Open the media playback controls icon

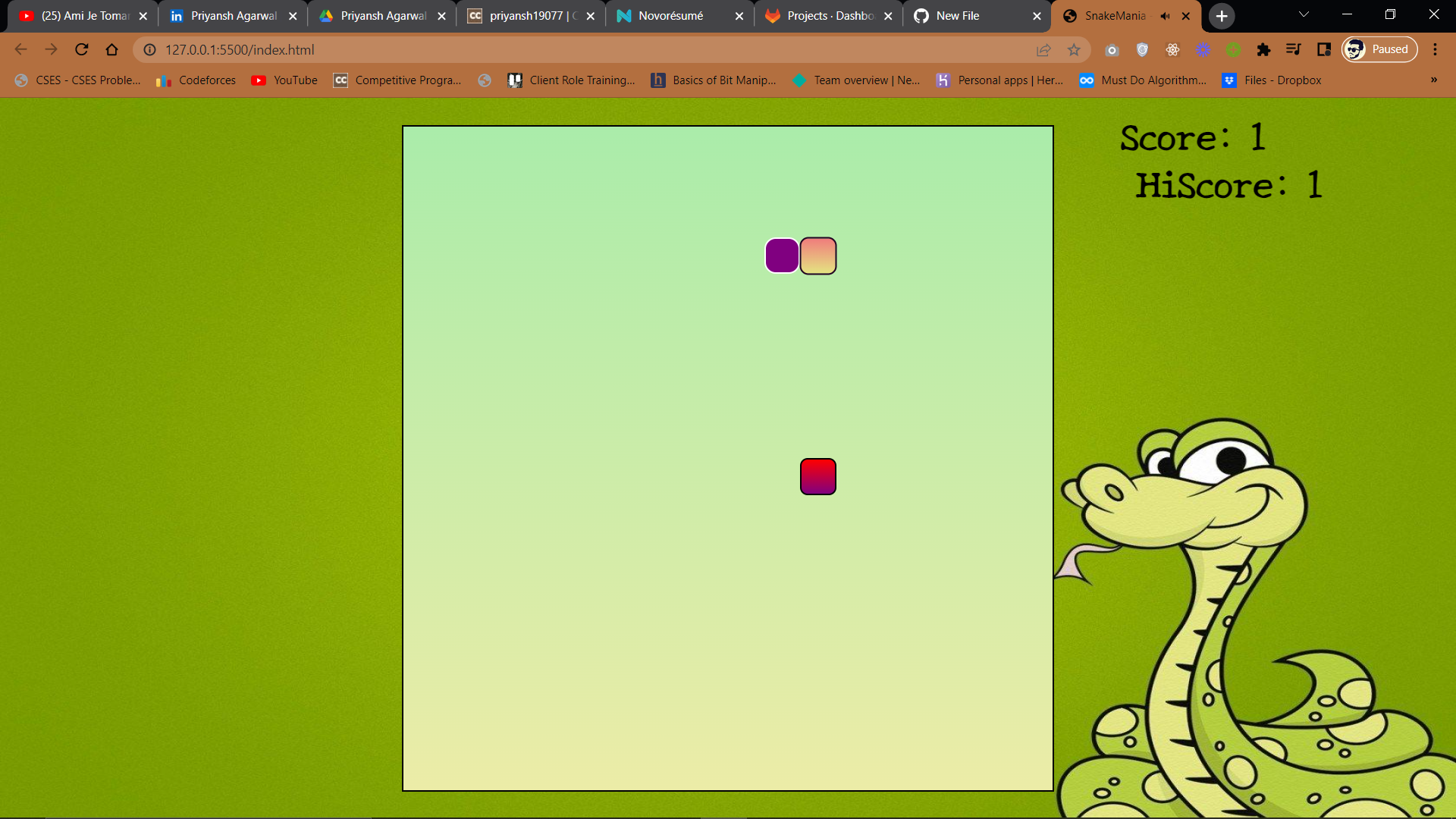tap(1294, 49)
